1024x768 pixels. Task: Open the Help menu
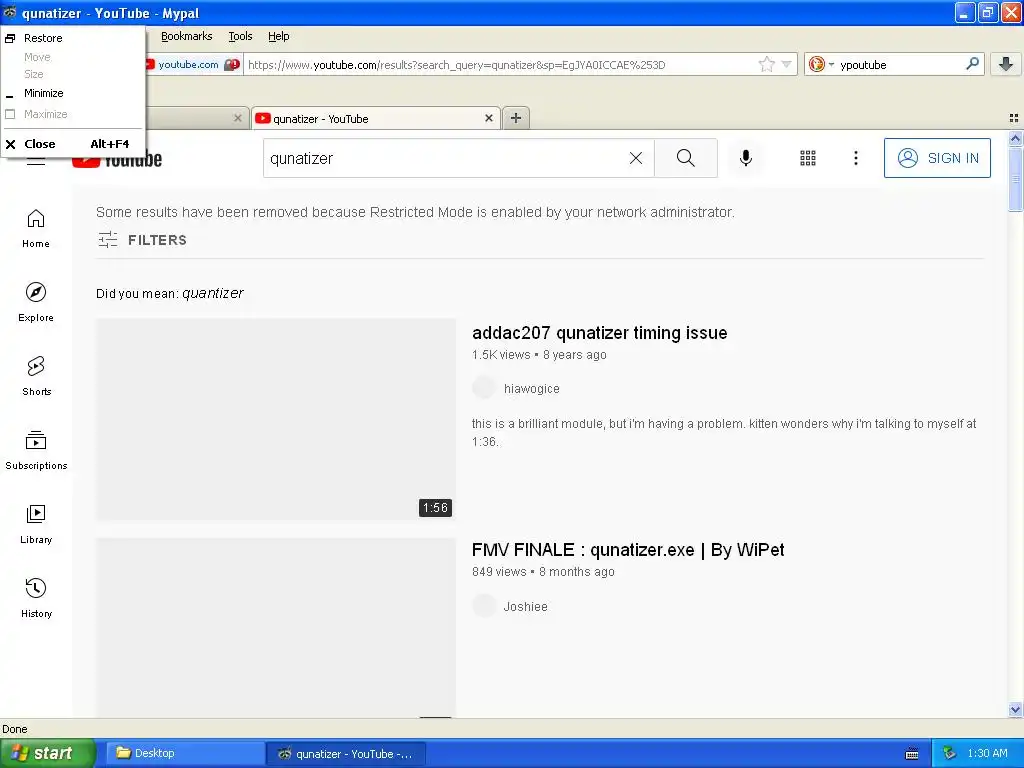pyautogui.click(x=278, y=37)
